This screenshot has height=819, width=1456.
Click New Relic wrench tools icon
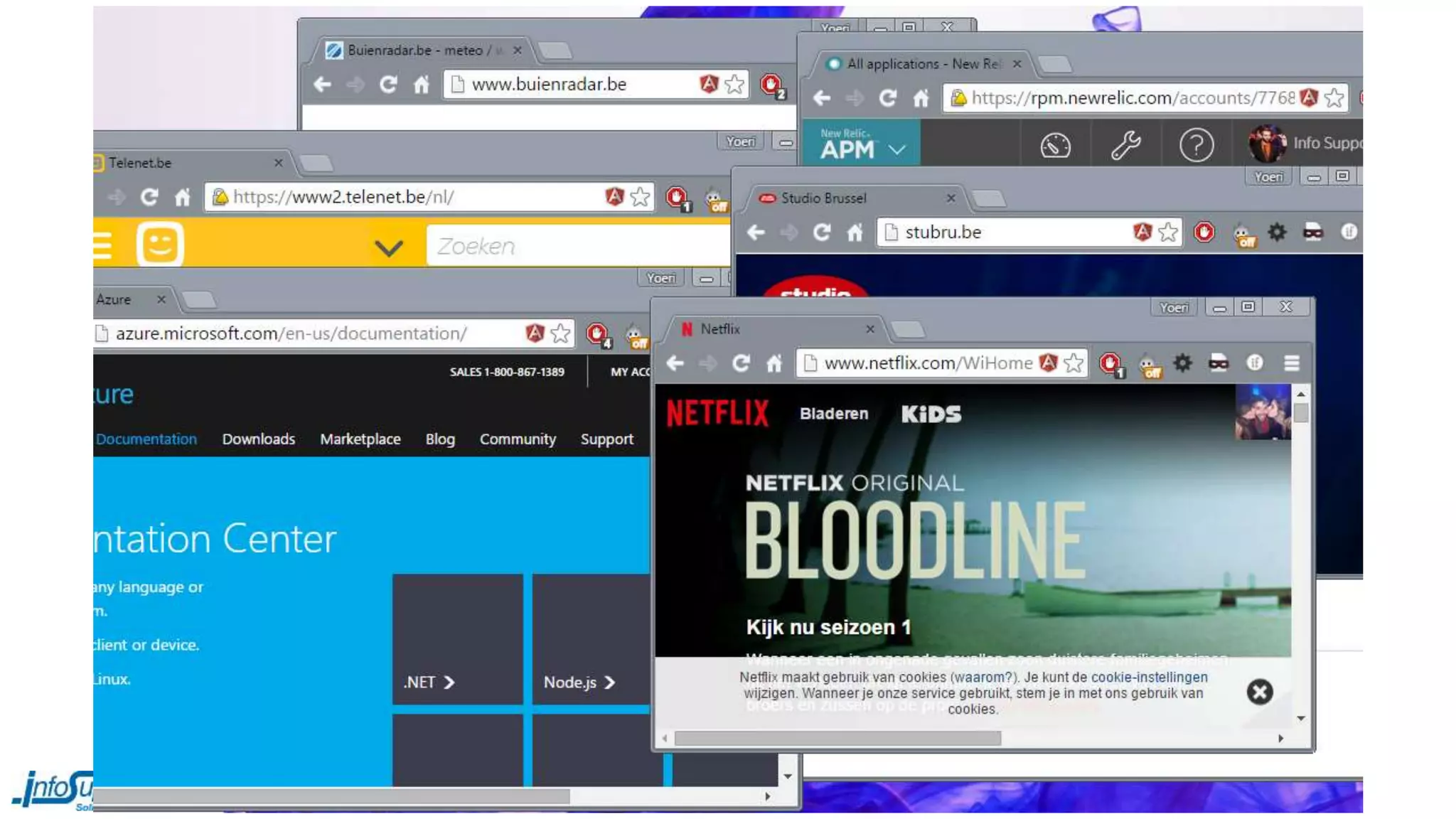click(x=1125, y=144)
